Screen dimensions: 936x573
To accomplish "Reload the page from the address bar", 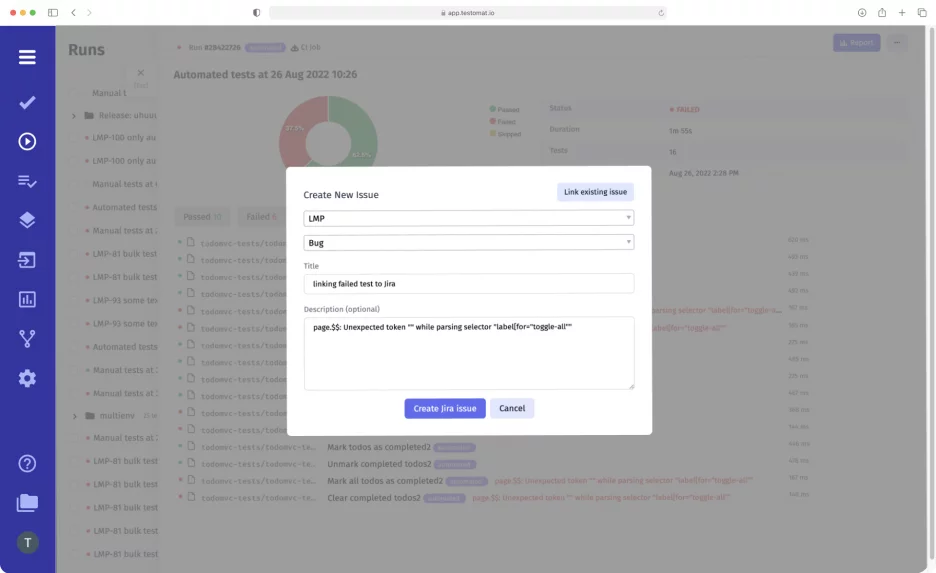I will click(661, 13).
